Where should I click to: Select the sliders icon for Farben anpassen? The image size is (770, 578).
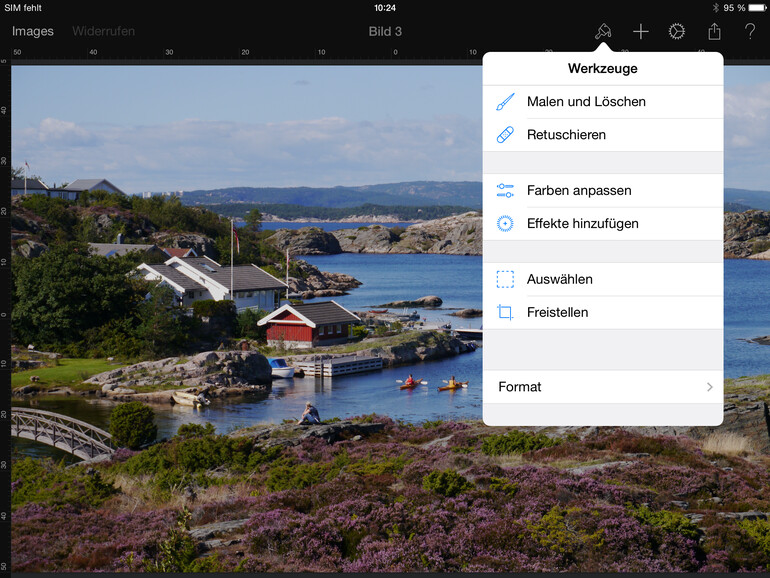(x=505, y=191)
